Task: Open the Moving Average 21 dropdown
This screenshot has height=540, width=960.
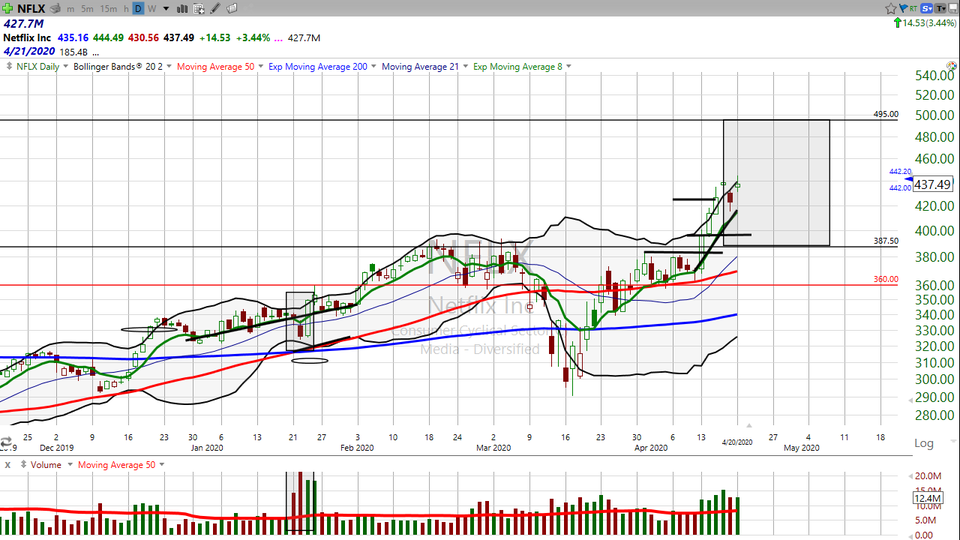Action: pos(465,66)
